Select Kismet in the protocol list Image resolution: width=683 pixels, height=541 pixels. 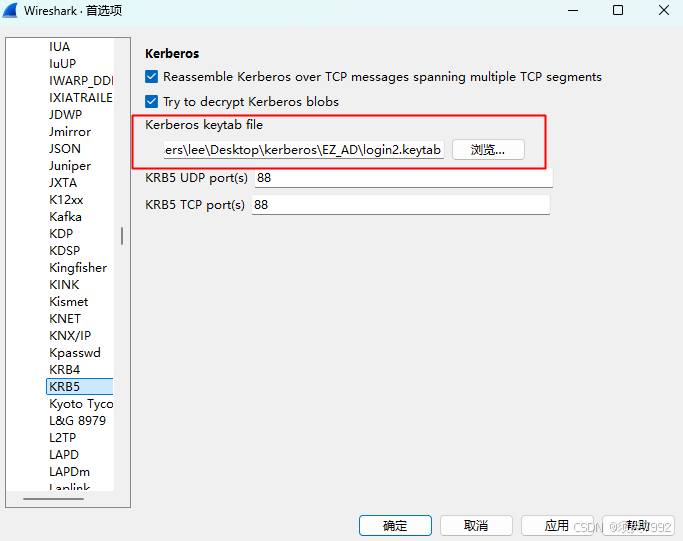coord(69,301)
